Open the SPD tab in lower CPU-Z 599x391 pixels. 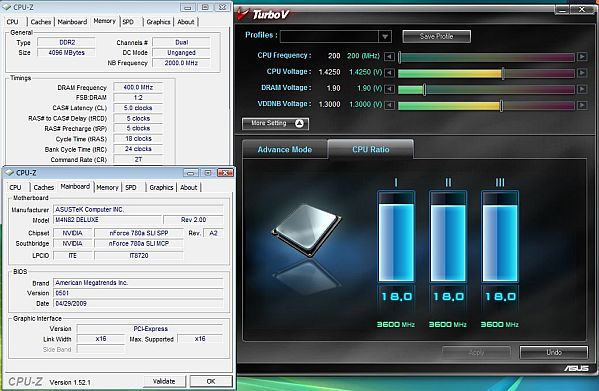(x=131, y=187)
